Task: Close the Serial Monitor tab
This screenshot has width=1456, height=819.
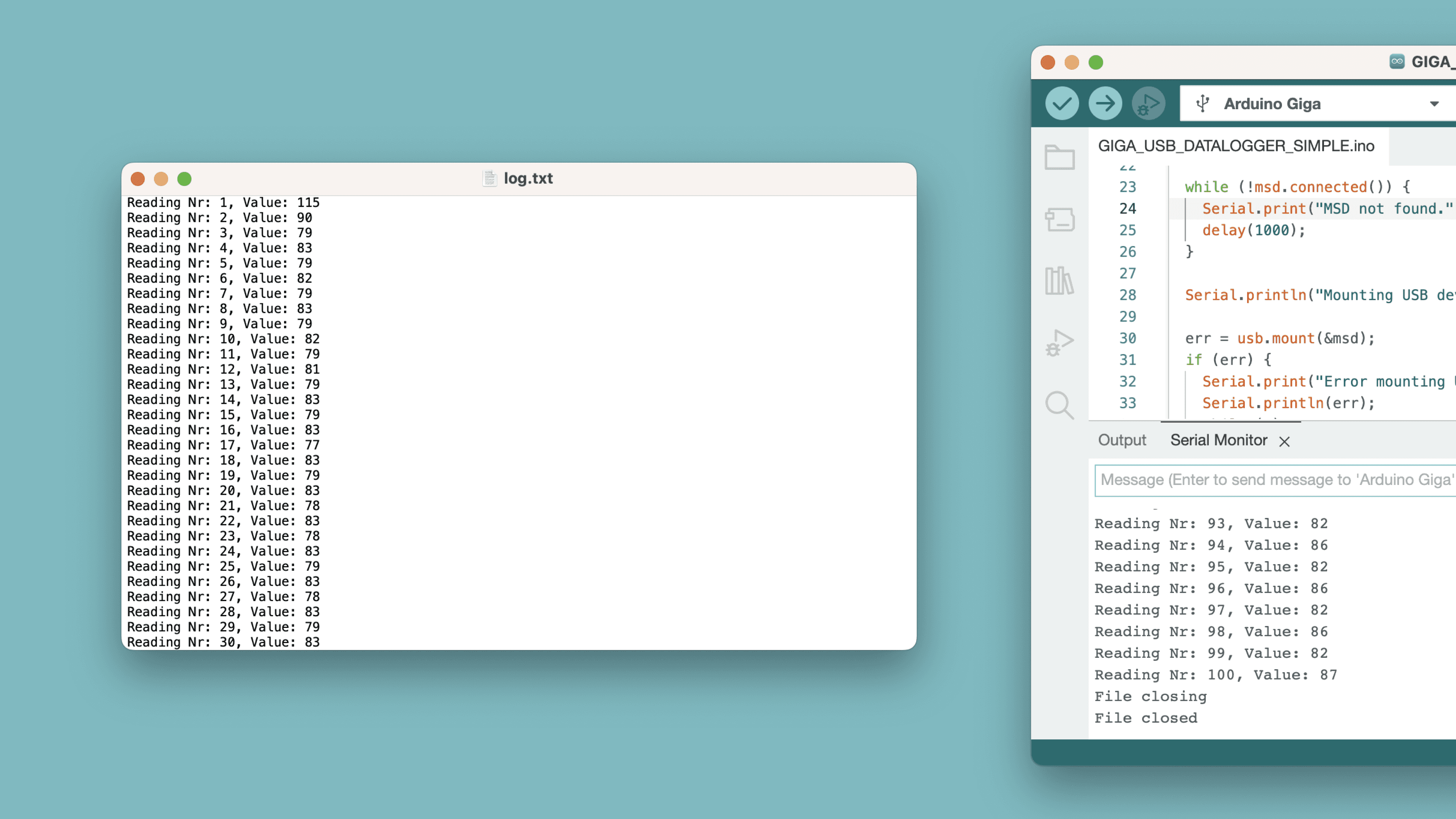Action: 1284,441
